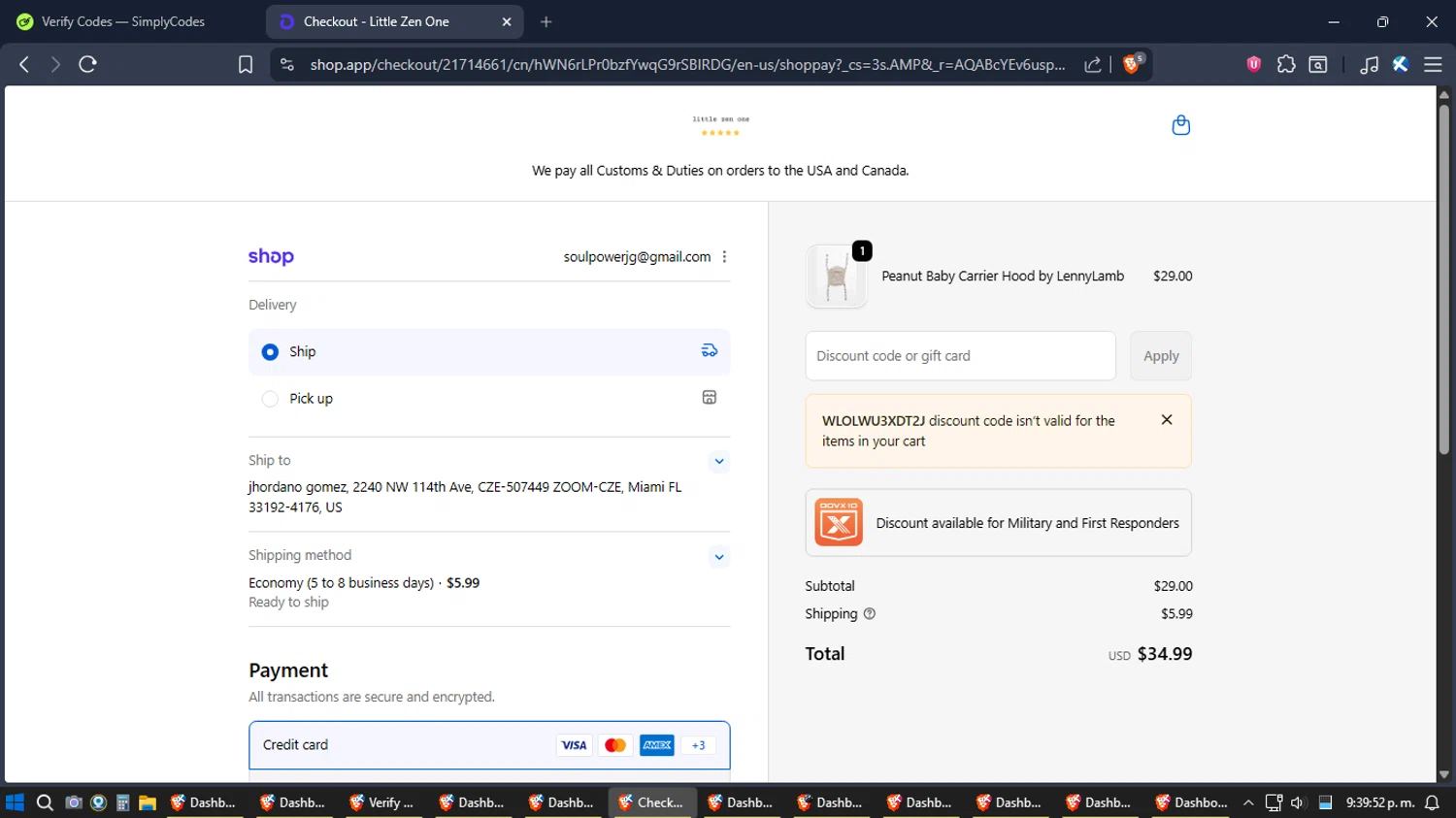Image resolution: width=1456 pixels, height=818 pixels.
Task: Open the browser hamburger menu
Action: (1433, 64)
